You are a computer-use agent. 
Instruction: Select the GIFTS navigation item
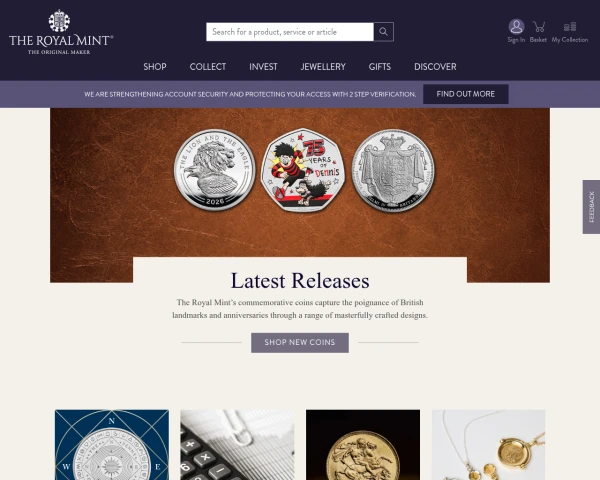click(380, 67)
